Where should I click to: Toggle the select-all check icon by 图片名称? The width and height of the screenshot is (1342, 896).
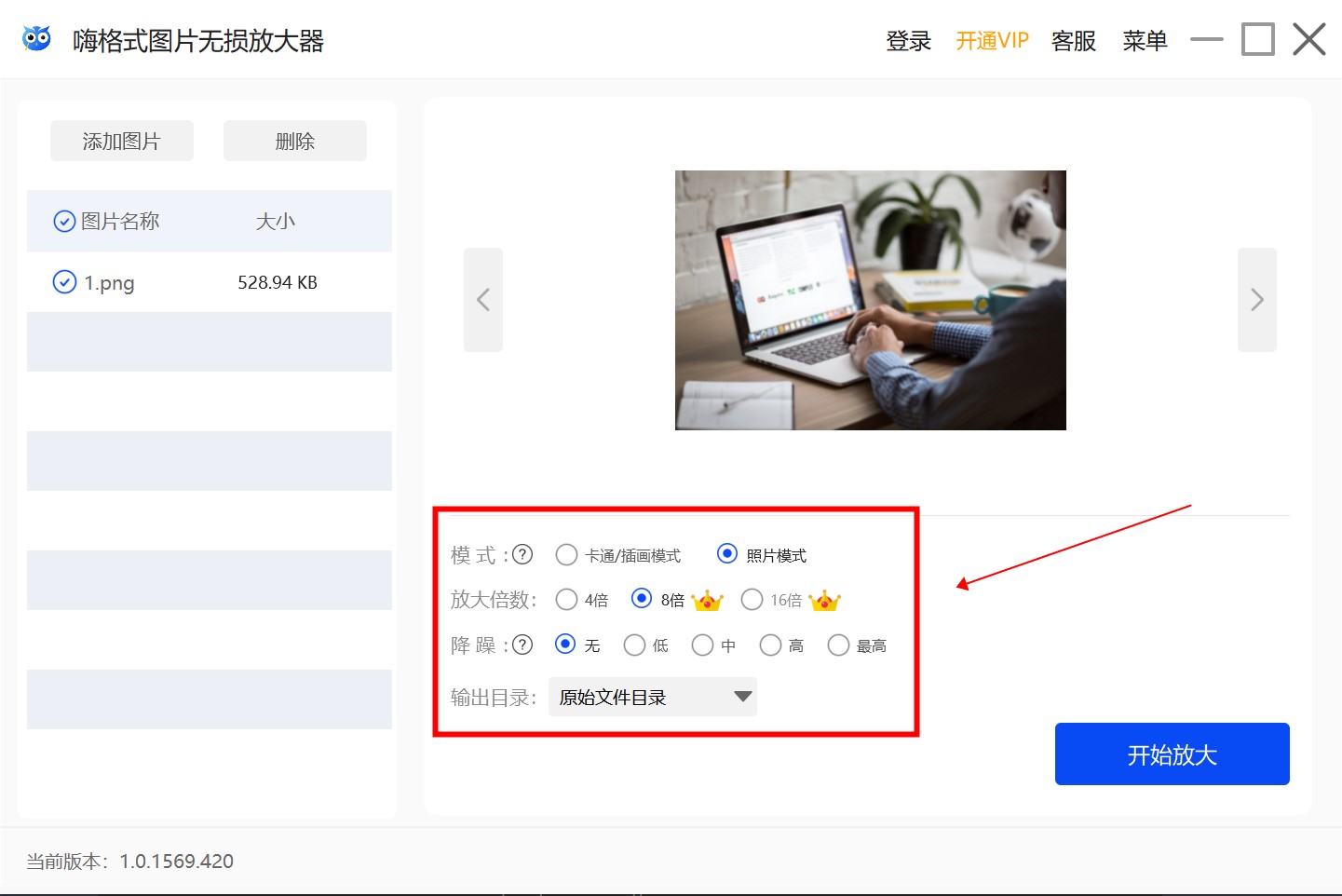click(x=64, y=222)
